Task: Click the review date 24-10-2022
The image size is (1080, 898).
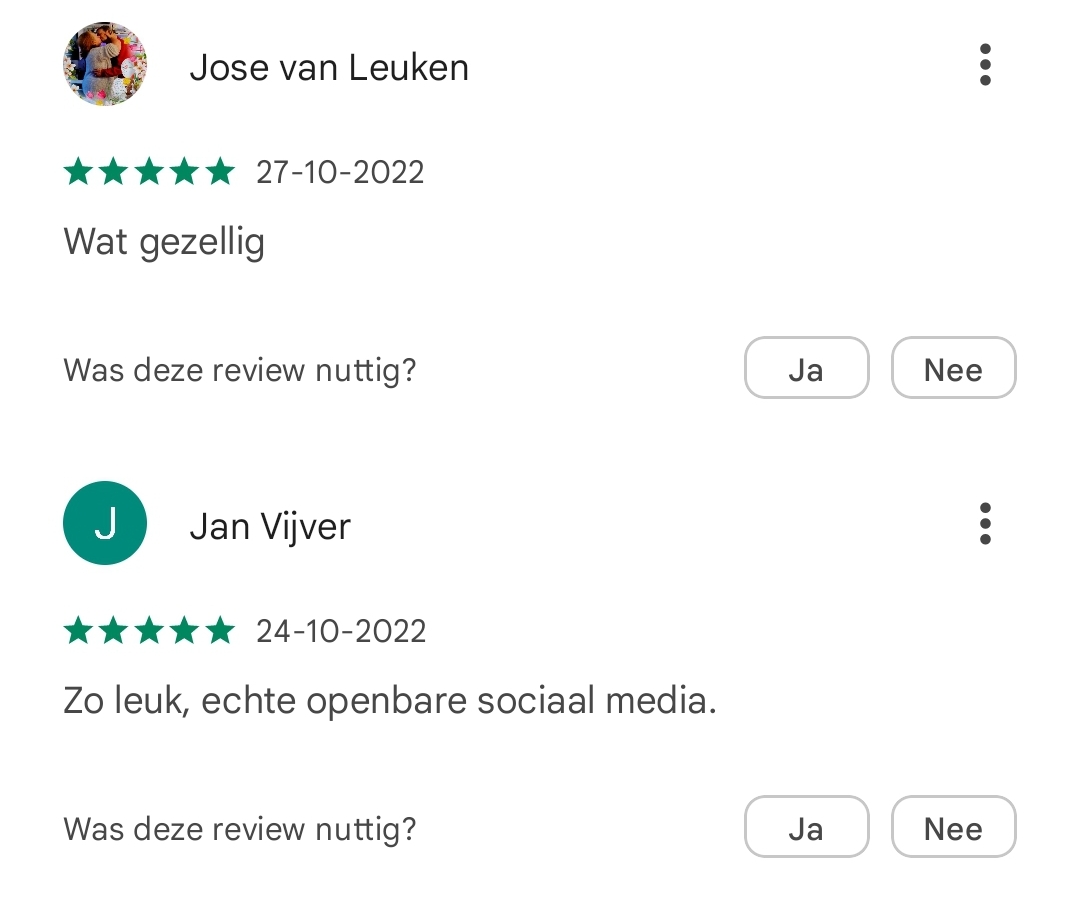Action: (x=341, y=631)
